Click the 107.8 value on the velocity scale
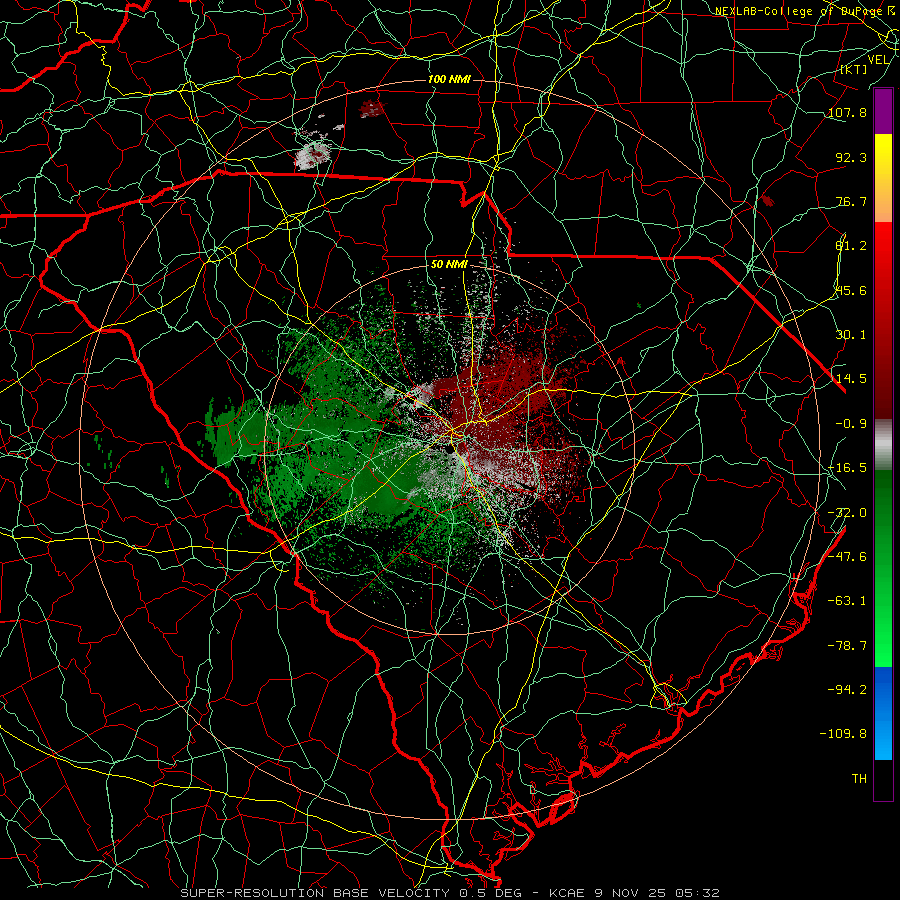 [x=847, y=112]
